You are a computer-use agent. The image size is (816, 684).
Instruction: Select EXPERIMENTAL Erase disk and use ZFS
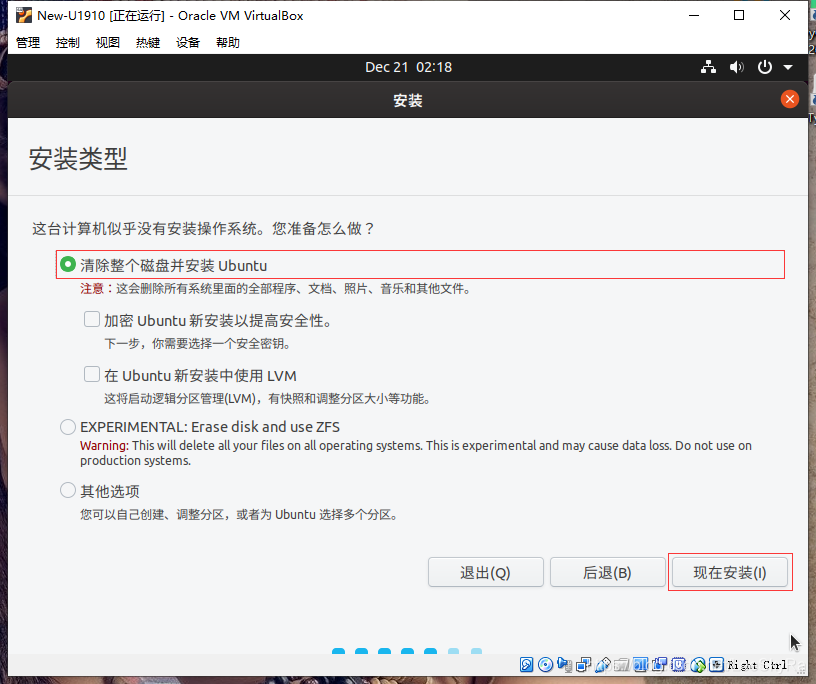[68, 427]
